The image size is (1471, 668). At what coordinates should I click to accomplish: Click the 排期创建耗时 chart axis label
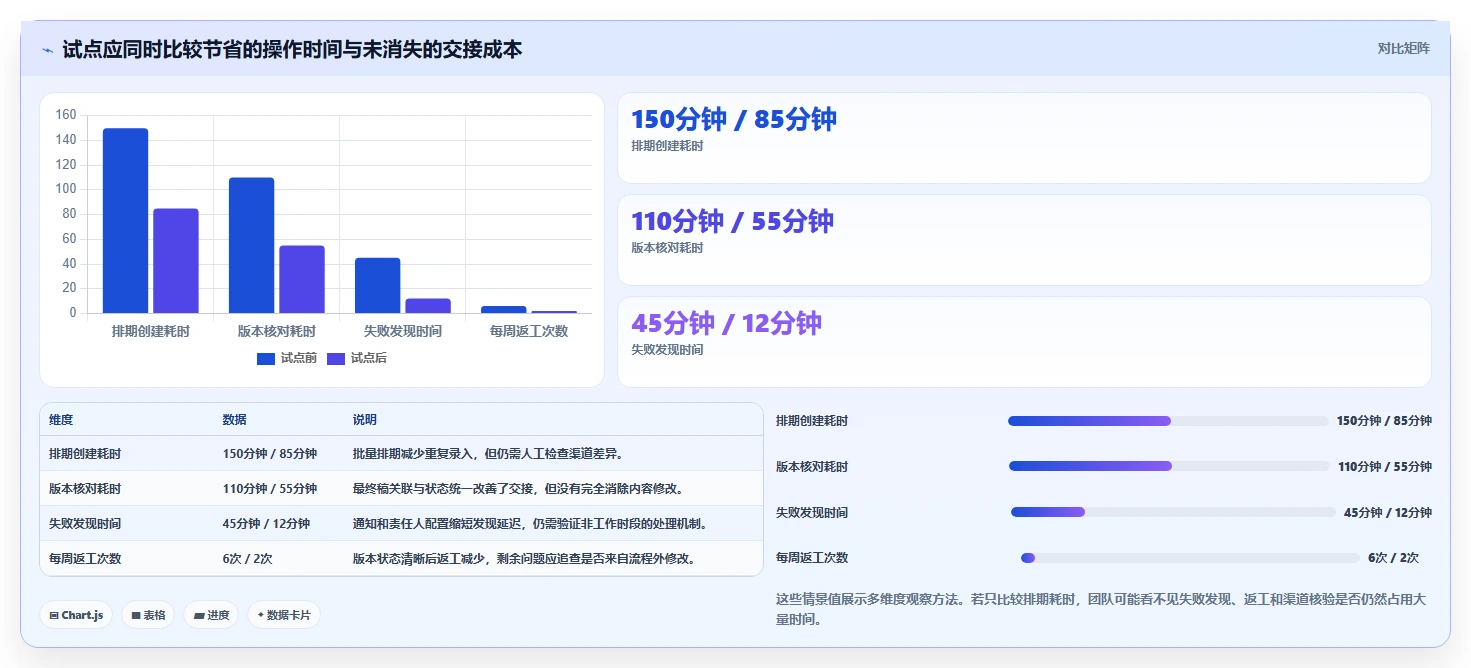(151, 331)
